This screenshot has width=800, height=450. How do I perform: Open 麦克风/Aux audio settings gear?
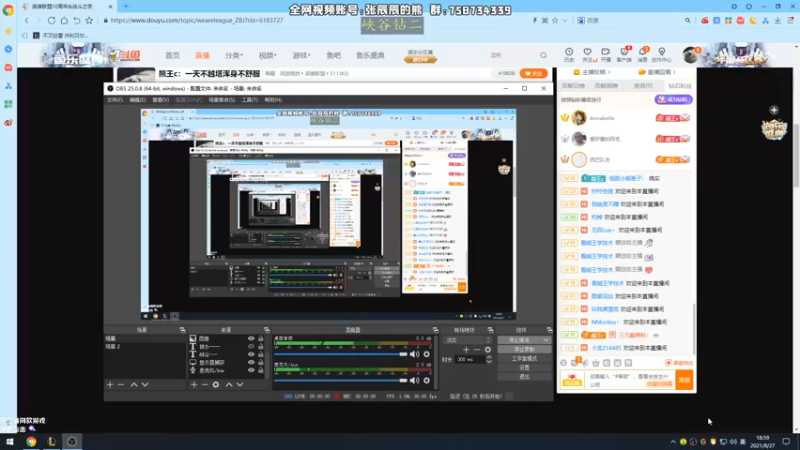tap(427, 380)
